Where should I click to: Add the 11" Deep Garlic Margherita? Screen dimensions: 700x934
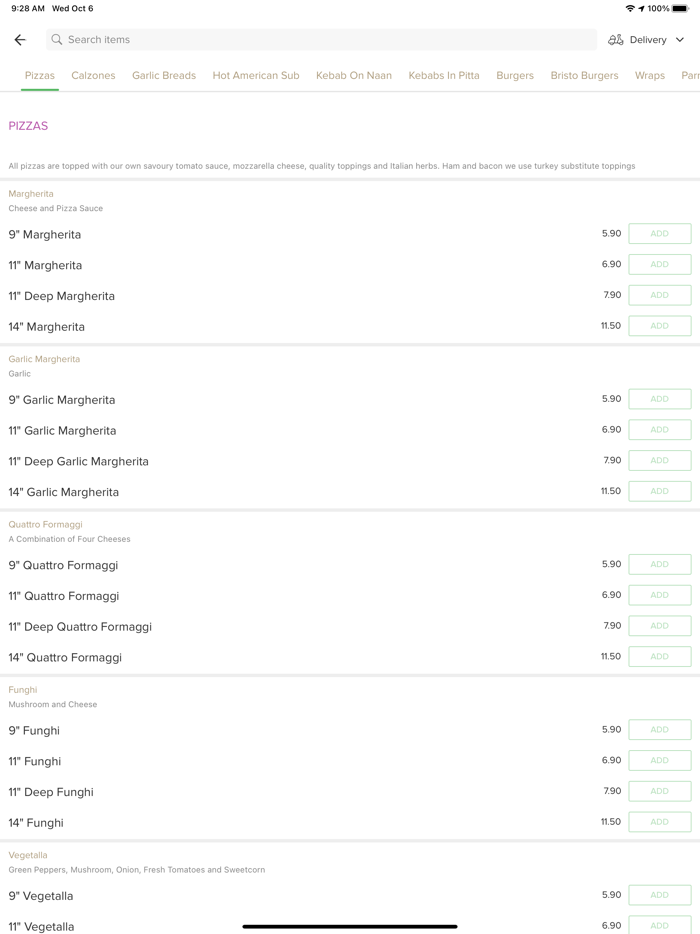pyautogui.click(x=659, y=461)
